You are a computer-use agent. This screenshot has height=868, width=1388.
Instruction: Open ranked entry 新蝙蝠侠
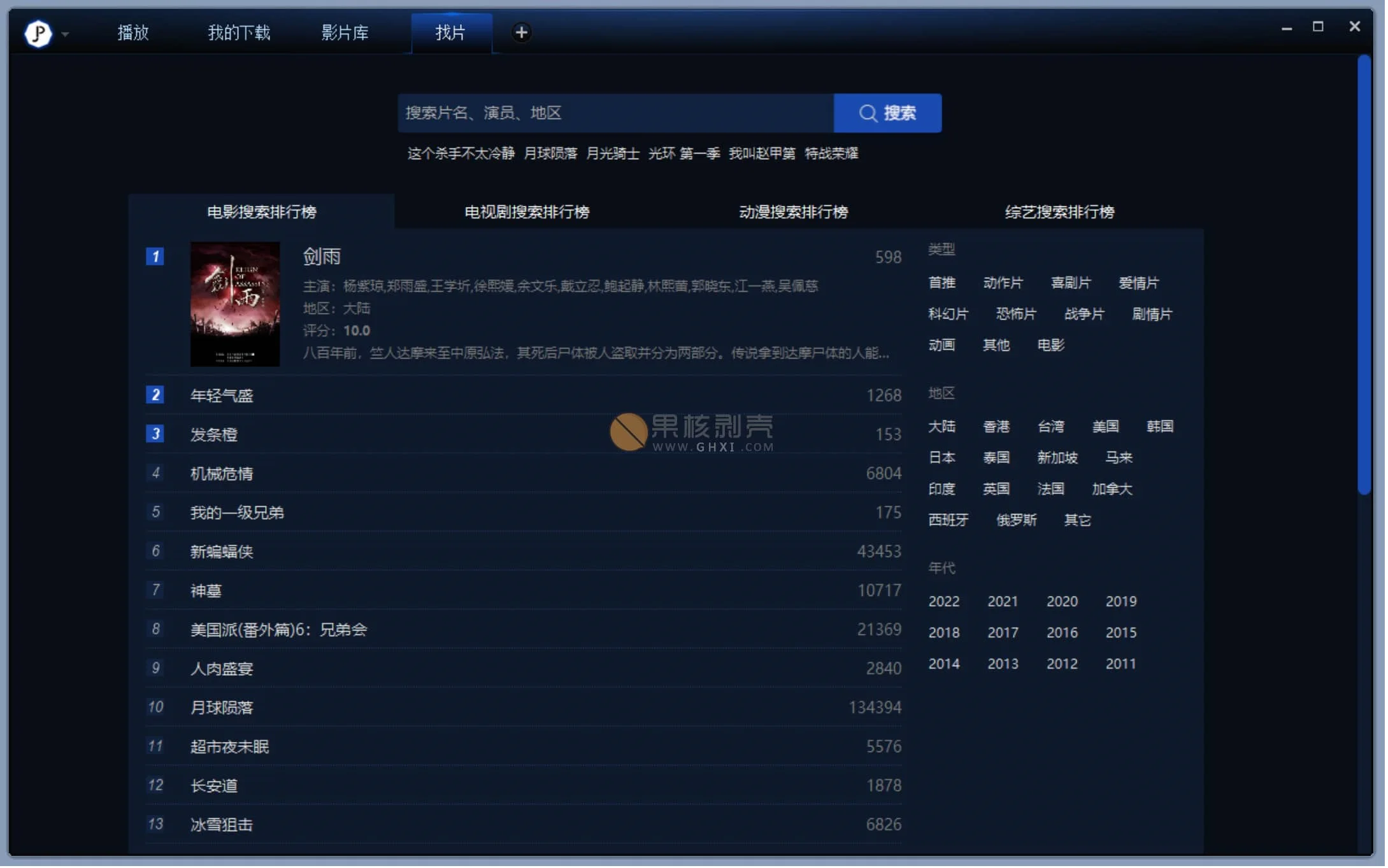222,552
